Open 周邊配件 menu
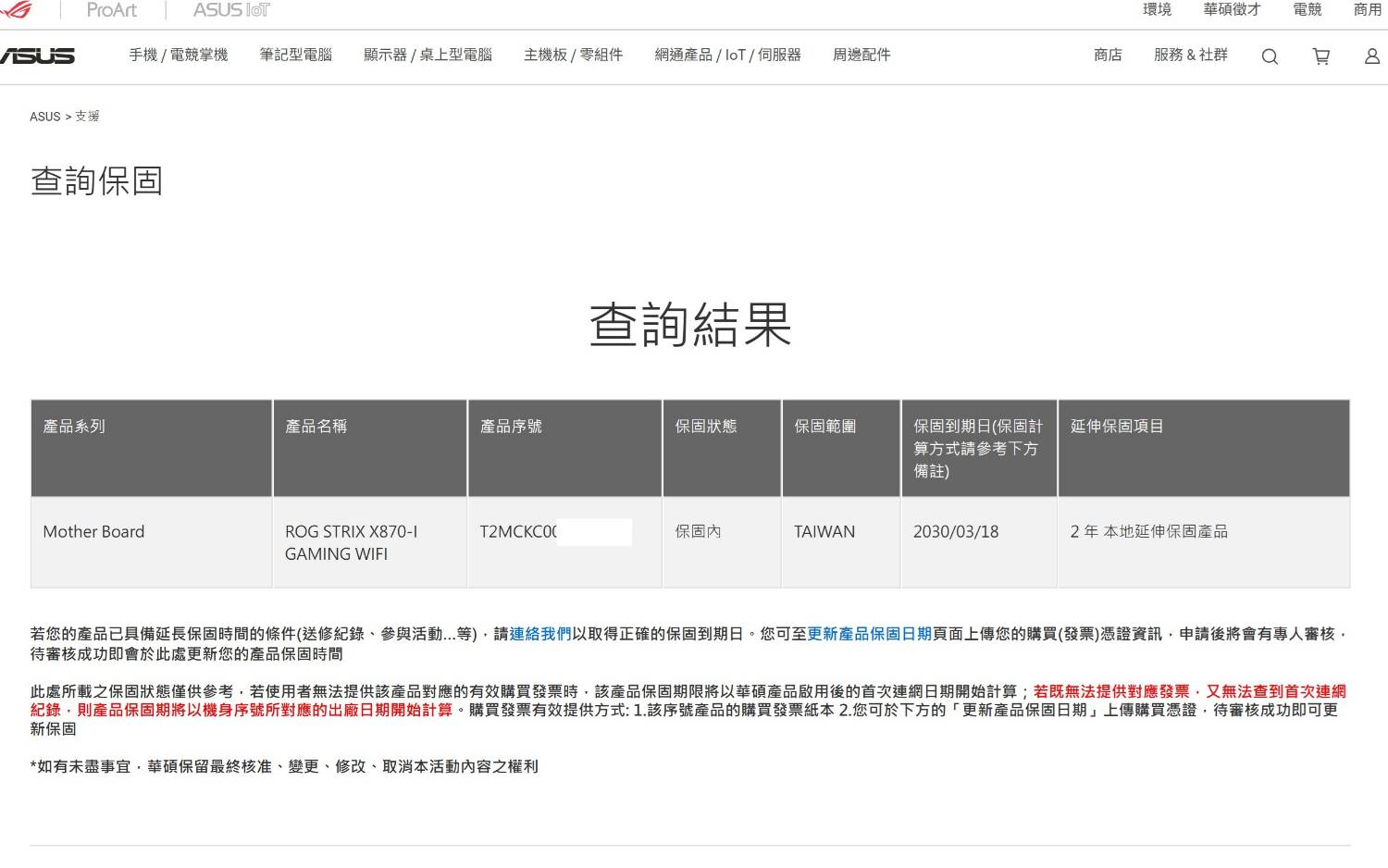Viewport: 1388px width, 868px height. point(861,56)
